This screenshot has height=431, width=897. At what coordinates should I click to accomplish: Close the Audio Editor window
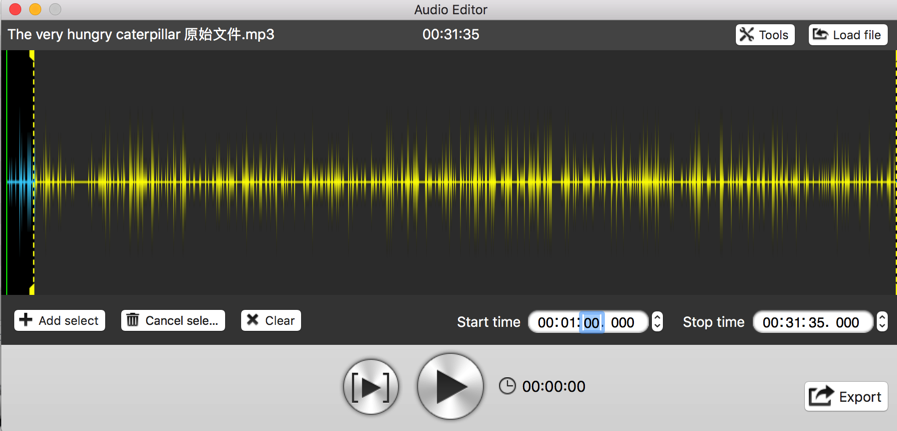(15, 9)
